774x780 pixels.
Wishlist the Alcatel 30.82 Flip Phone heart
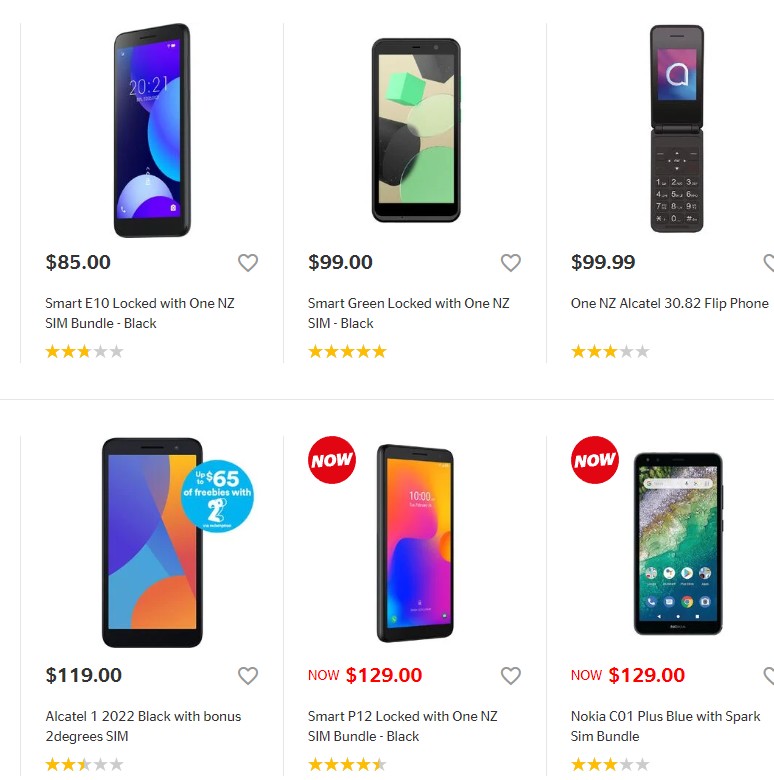769,263
